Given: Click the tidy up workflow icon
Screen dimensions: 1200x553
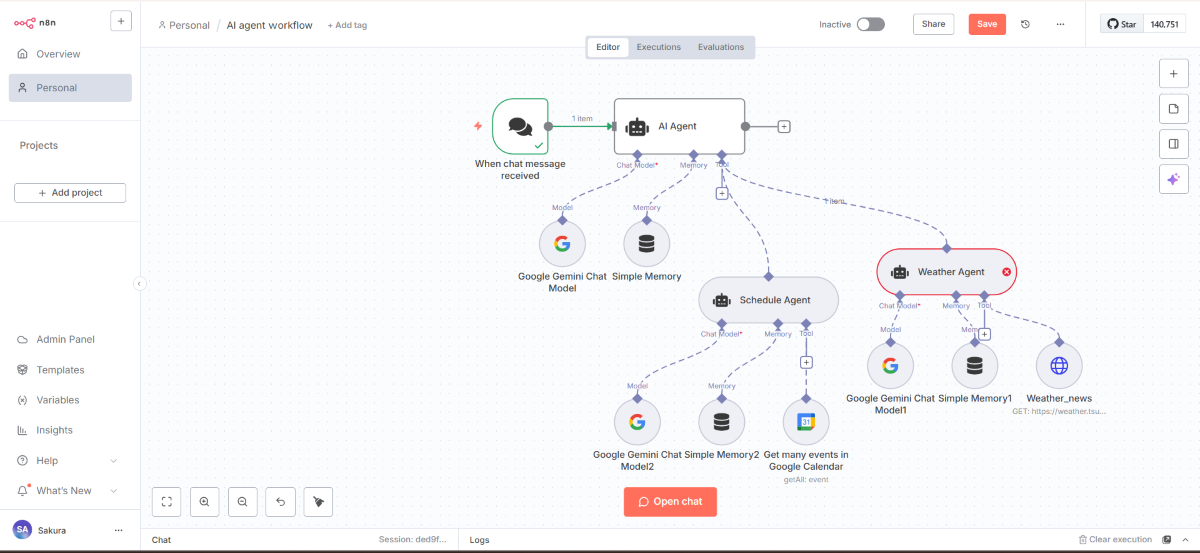Looking at the screenshot, I should point(318,501).
